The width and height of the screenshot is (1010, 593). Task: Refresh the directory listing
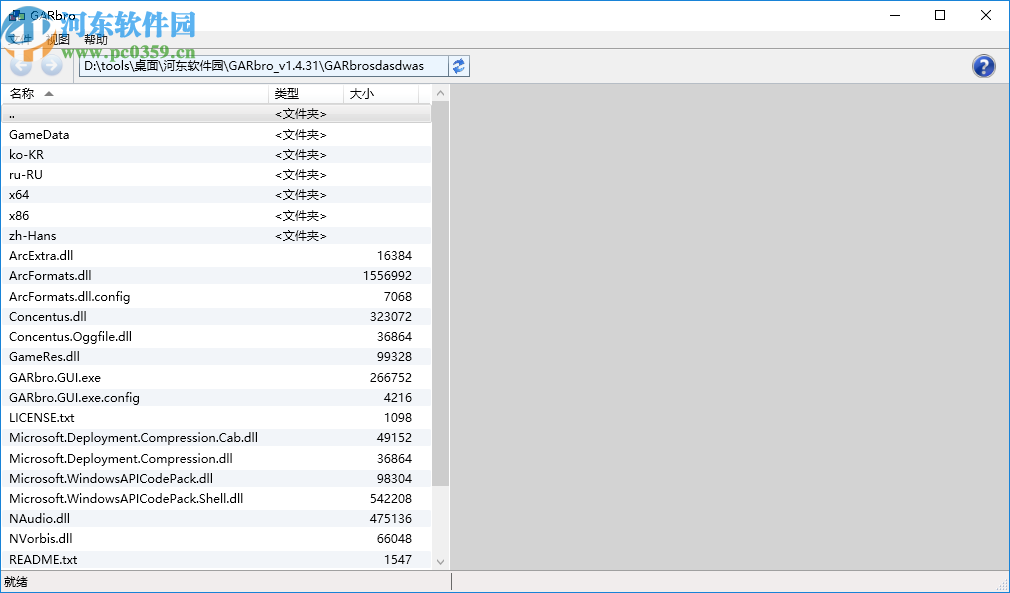coord(459,66)
